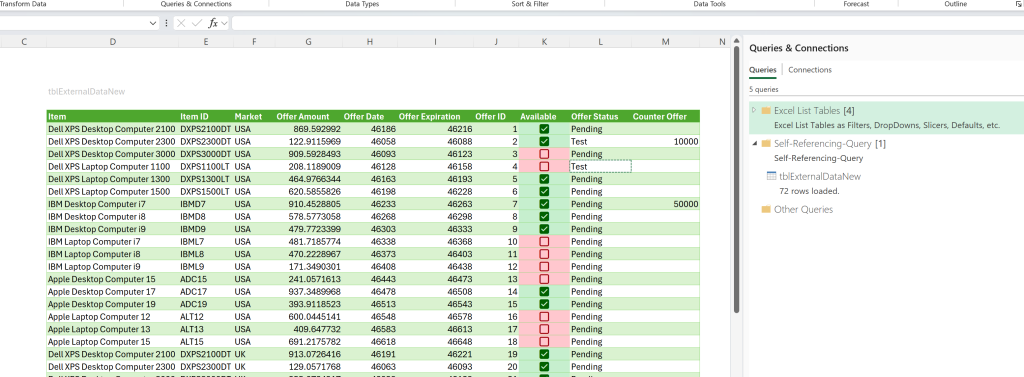Click the Market header cell
Image resolution: width=1024 pixels, height=377 pixels.
(253, 117)
